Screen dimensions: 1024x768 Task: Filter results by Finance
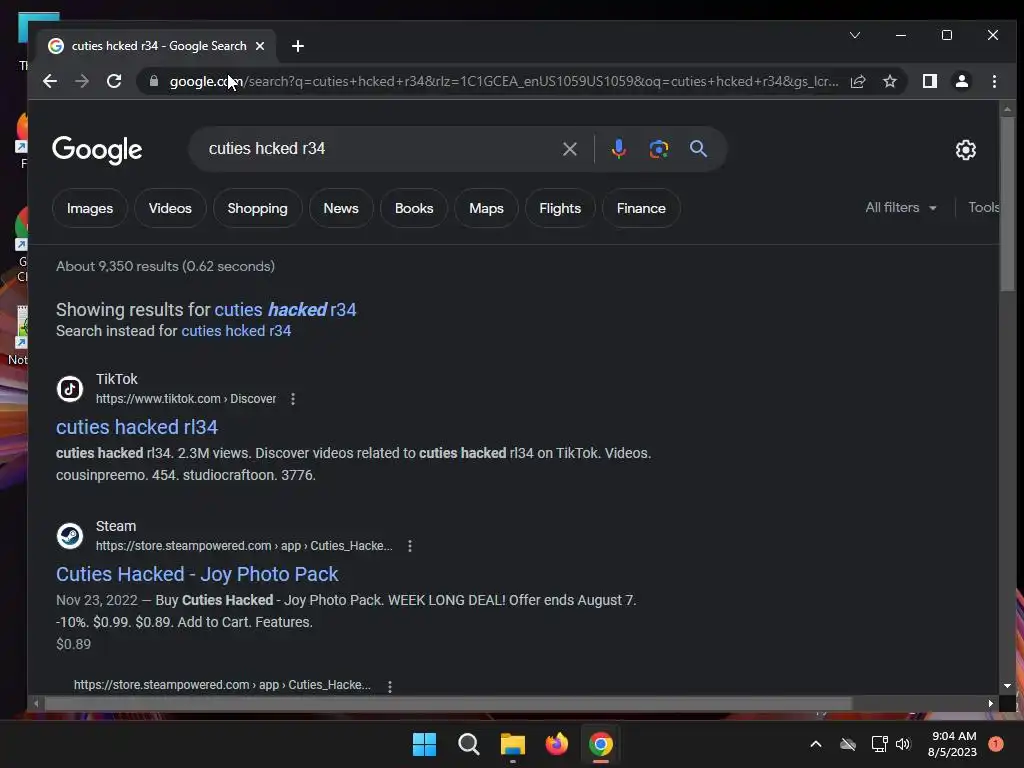tap(641, 208)
